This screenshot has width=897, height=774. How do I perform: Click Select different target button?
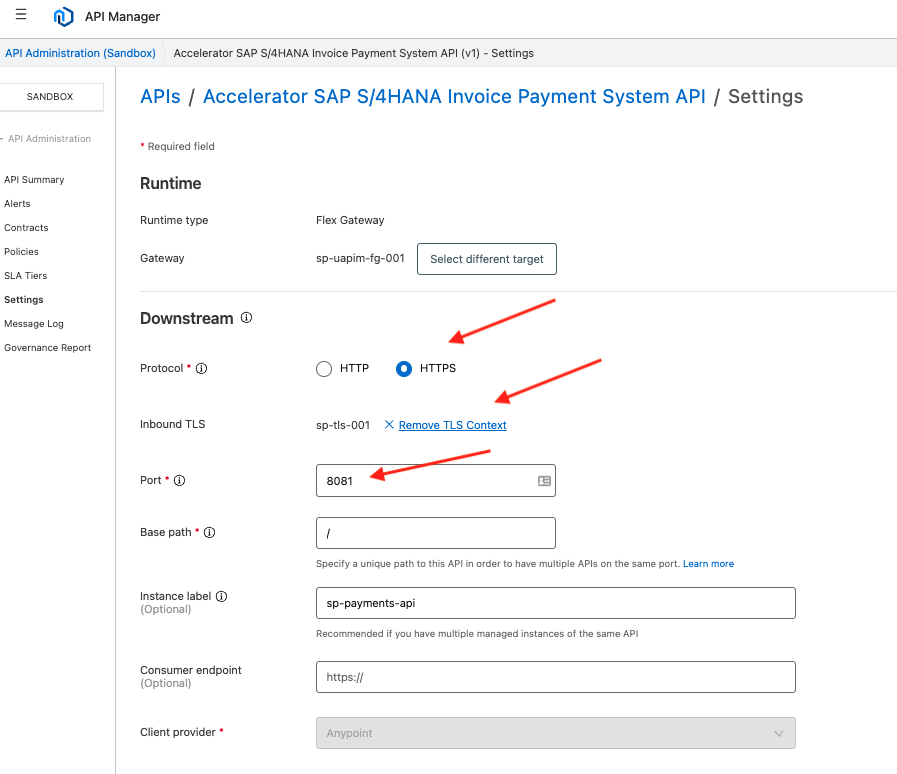pos(487,259)
